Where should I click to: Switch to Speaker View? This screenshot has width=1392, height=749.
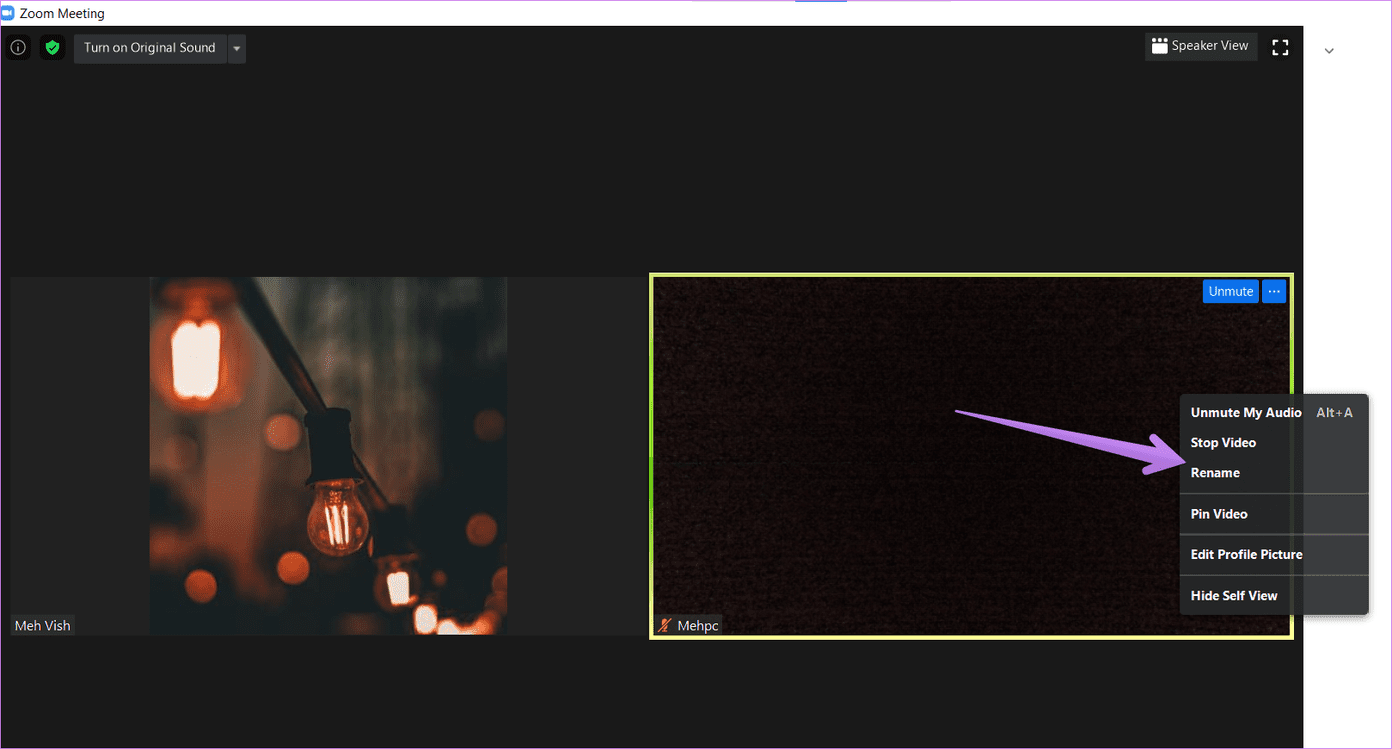pos(1200,46)
